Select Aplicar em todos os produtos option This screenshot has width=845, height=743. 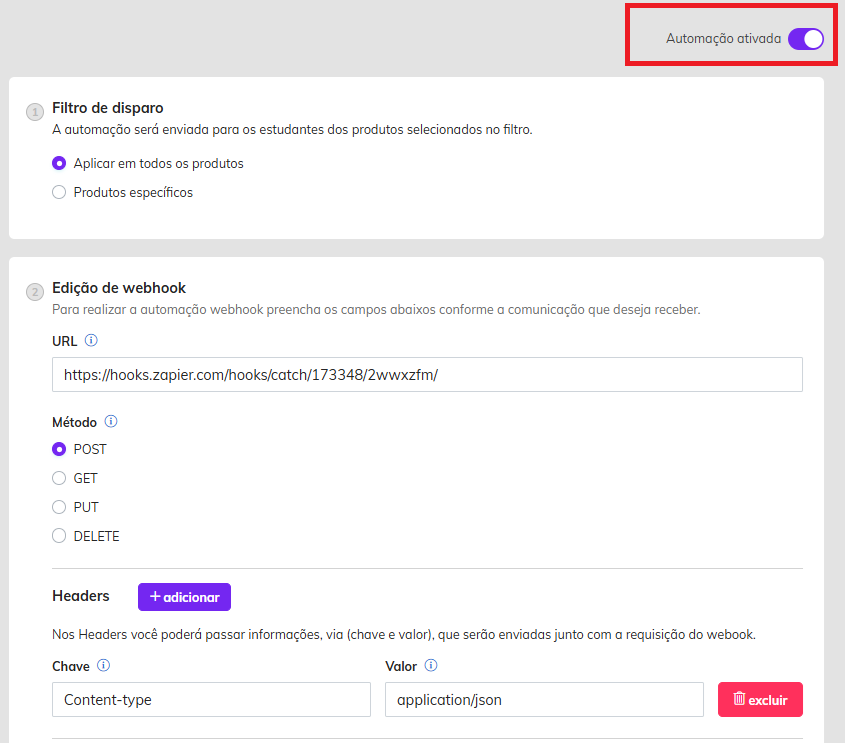(59, 163)
